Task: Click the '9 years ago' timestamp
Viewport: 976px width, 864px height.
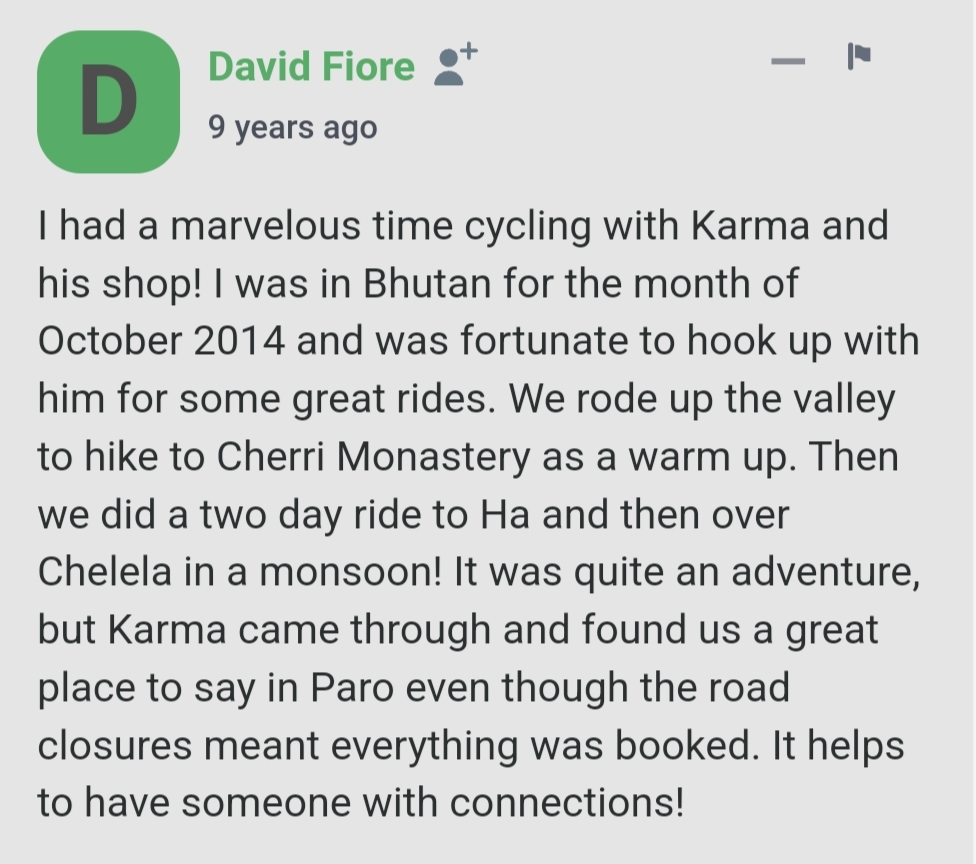Action: 293,128
